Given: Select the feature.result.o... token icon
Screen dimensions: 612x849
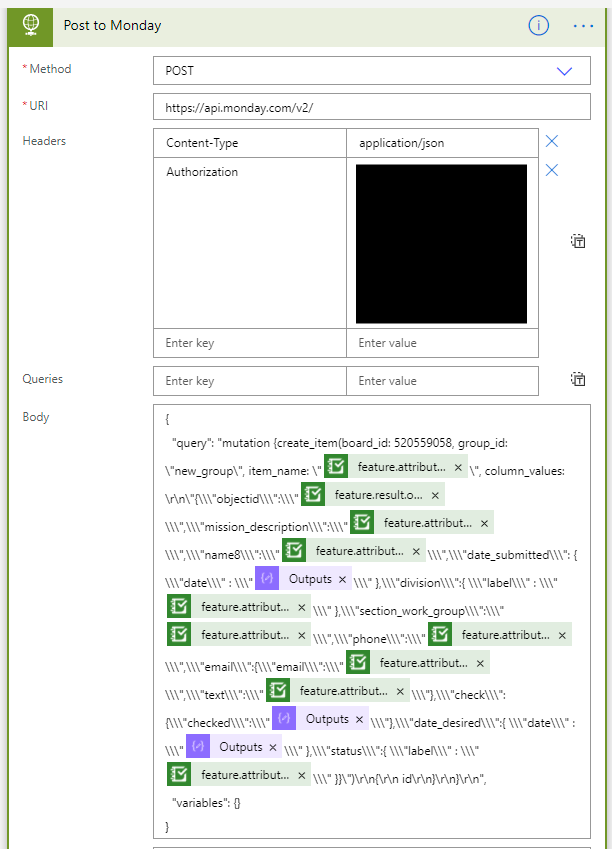Looking at the screenshot, I should click(313, 494).
